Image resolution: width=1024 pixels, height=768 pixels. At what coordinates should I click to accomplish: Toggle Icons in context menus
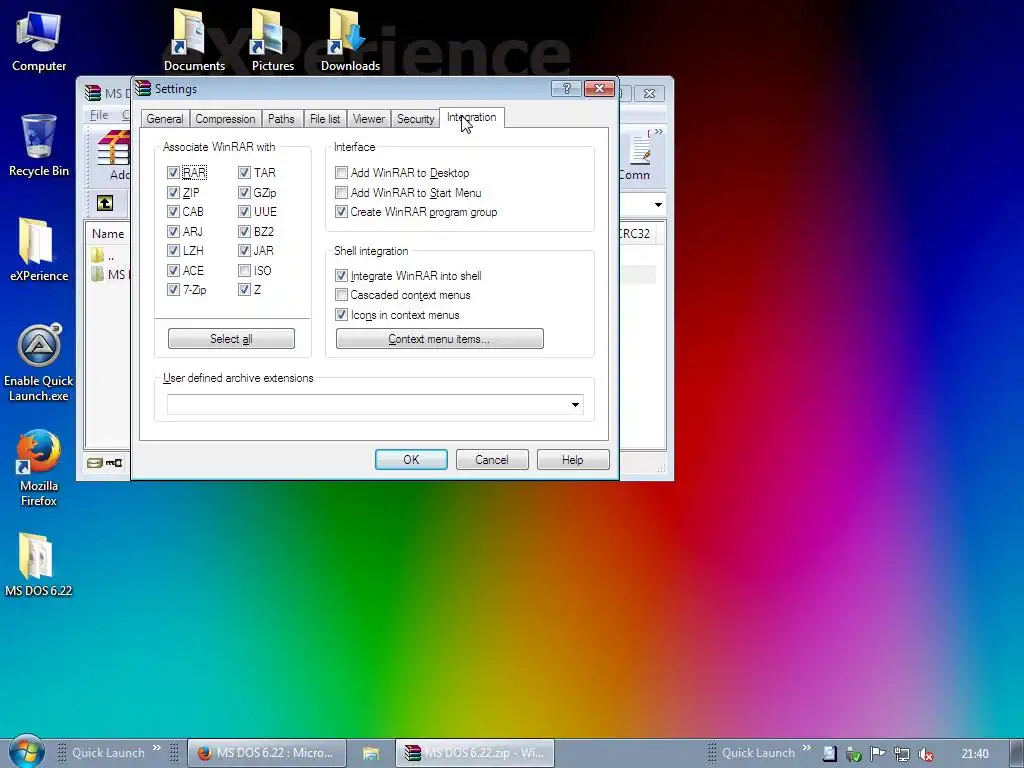click(341, 315)
